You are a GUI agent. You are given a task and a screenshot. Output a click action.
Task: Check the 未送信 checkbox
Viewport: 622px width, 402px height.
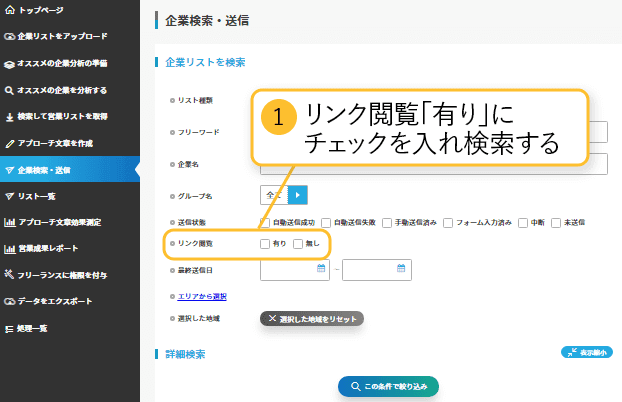pos(556,223)
